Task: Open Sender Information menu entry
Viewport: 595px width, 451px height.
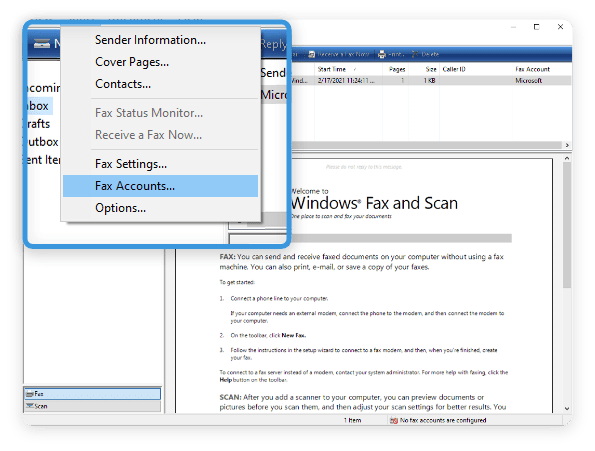Action: (150, 40)
